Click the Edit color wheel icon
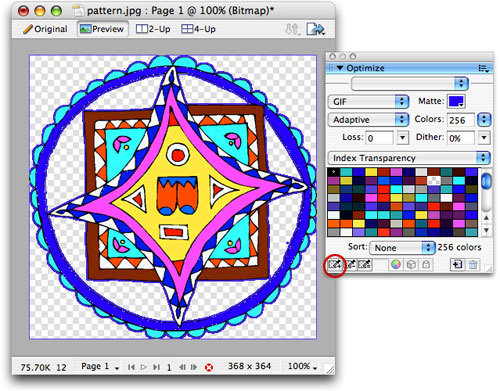 396,265
